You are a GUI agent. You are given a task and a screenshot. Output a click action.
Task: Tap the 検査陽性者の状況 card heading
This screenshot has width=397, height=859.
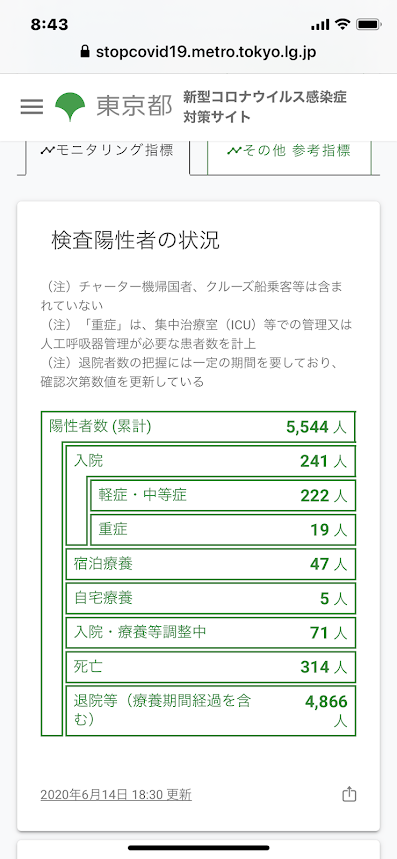[x=135, y=239]
